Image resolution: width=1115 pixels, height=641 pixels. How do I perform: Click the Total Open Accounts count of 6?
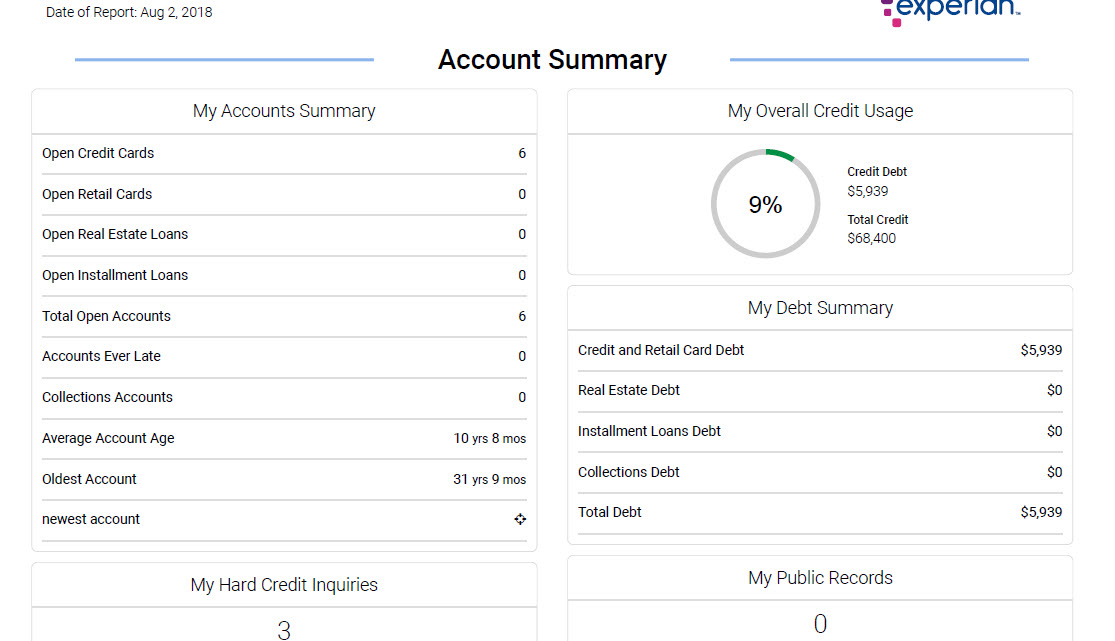point(521,316)
